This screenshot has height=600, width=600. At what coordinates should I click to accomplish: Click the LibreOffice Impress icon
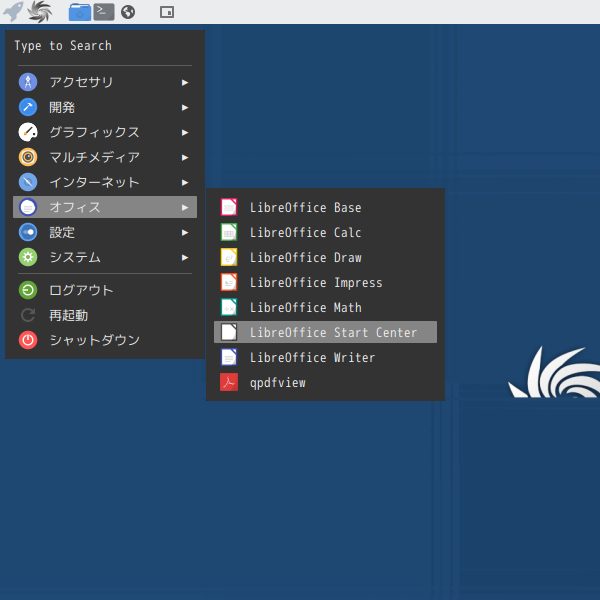[229, 282]
